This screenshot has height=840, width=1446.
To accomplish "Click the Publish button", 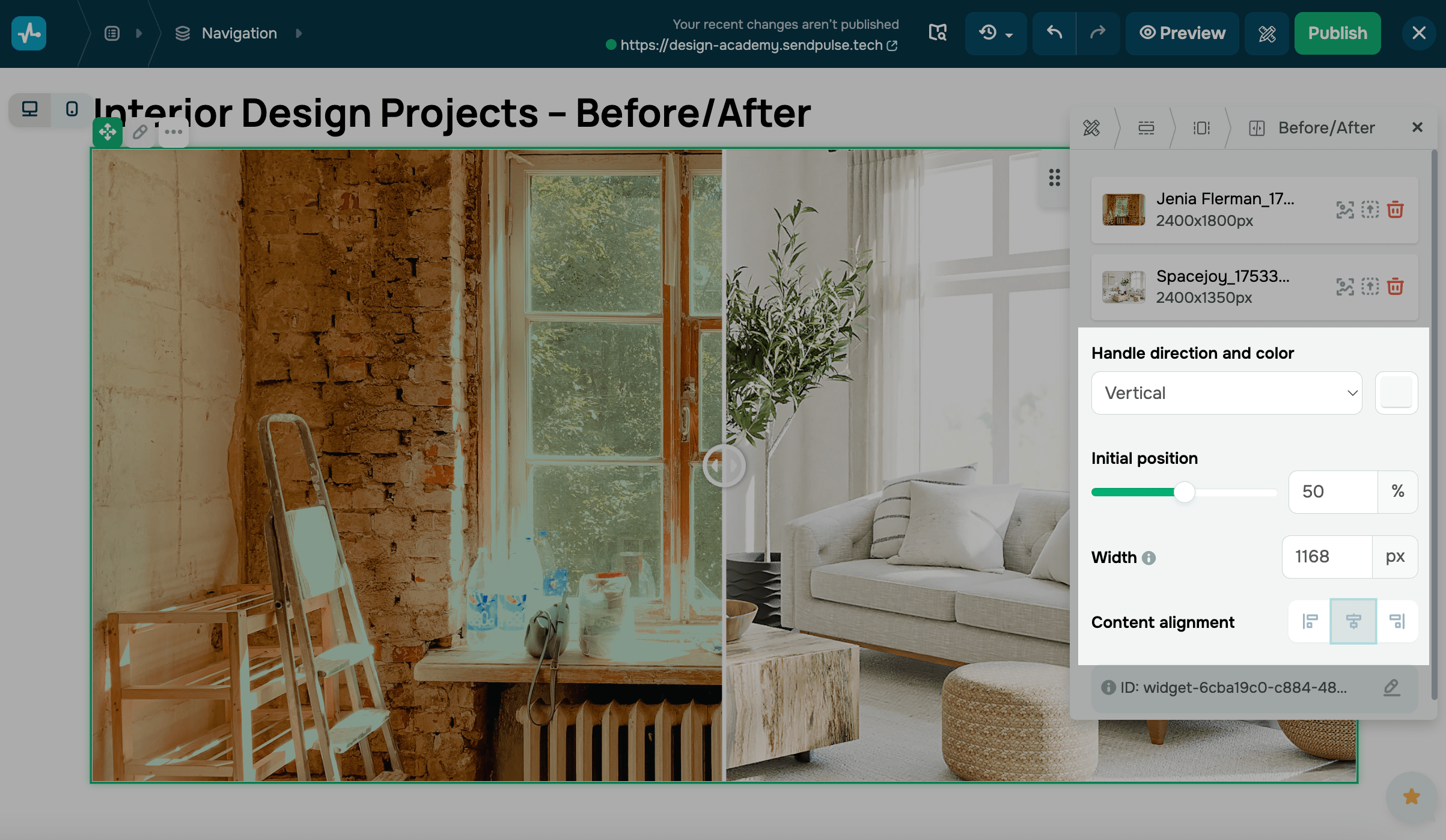I will (1337, 33).
